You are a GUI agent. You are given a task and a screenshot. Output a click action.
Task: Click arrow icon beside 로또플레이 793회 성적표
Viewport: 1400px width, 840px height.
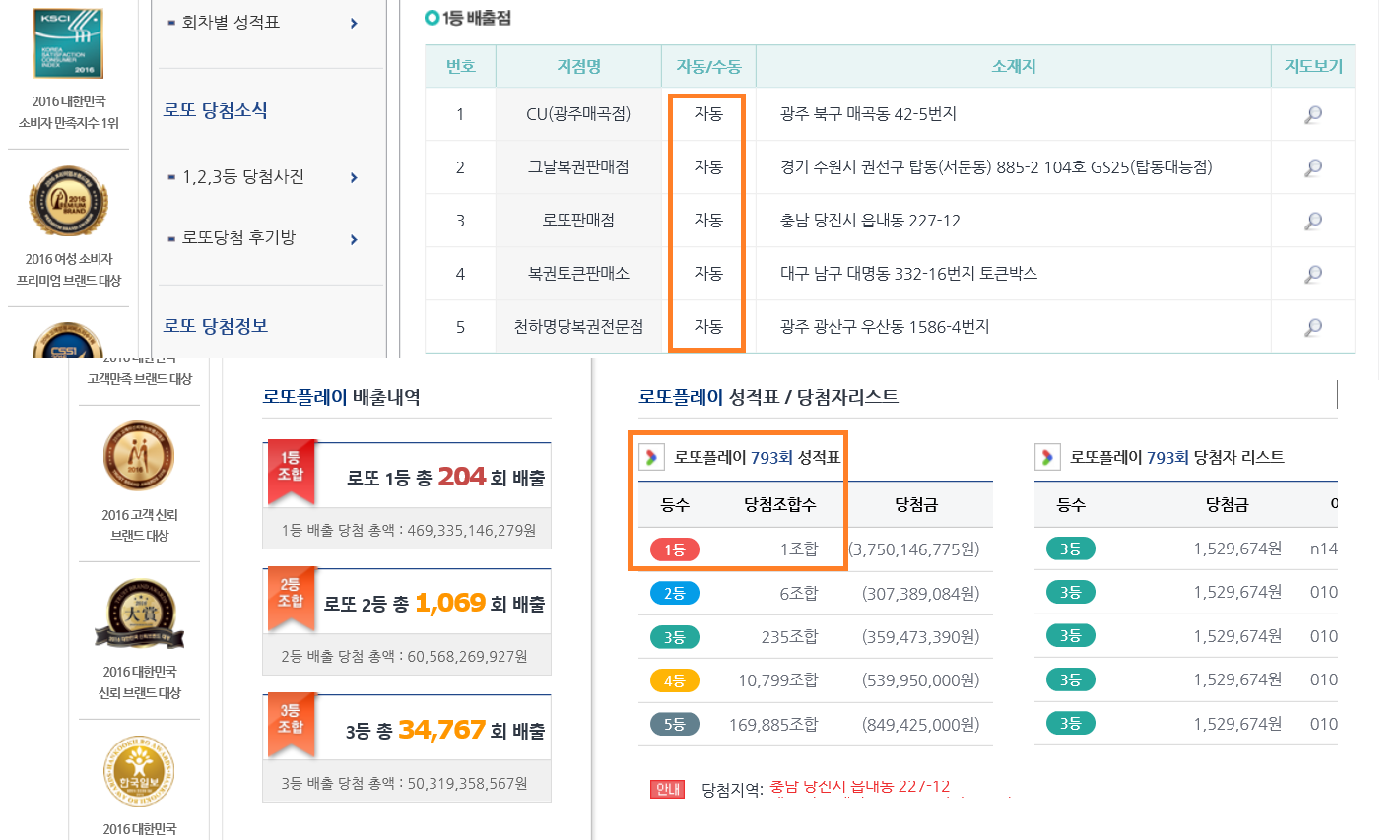point(652,458)
